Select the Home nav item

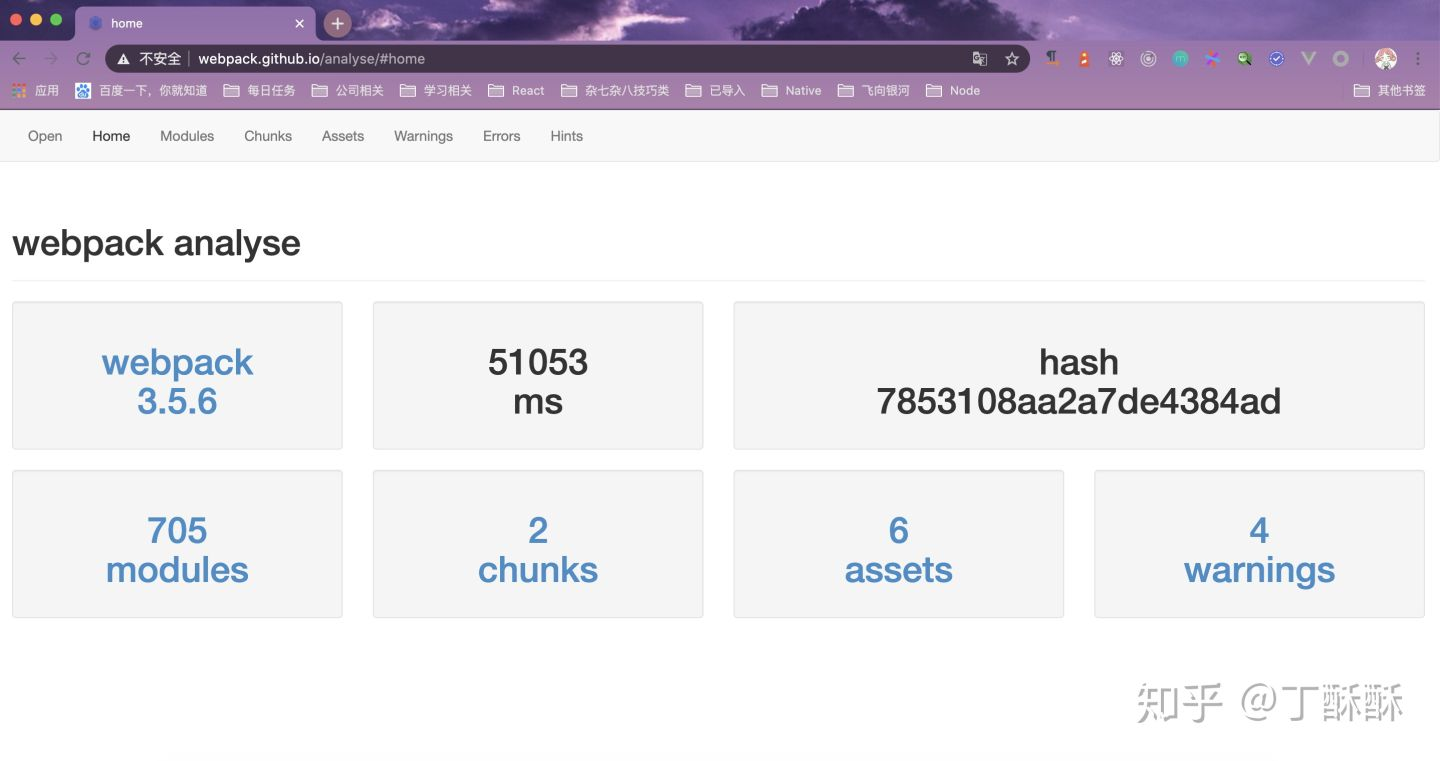click(x=111, y=136)
